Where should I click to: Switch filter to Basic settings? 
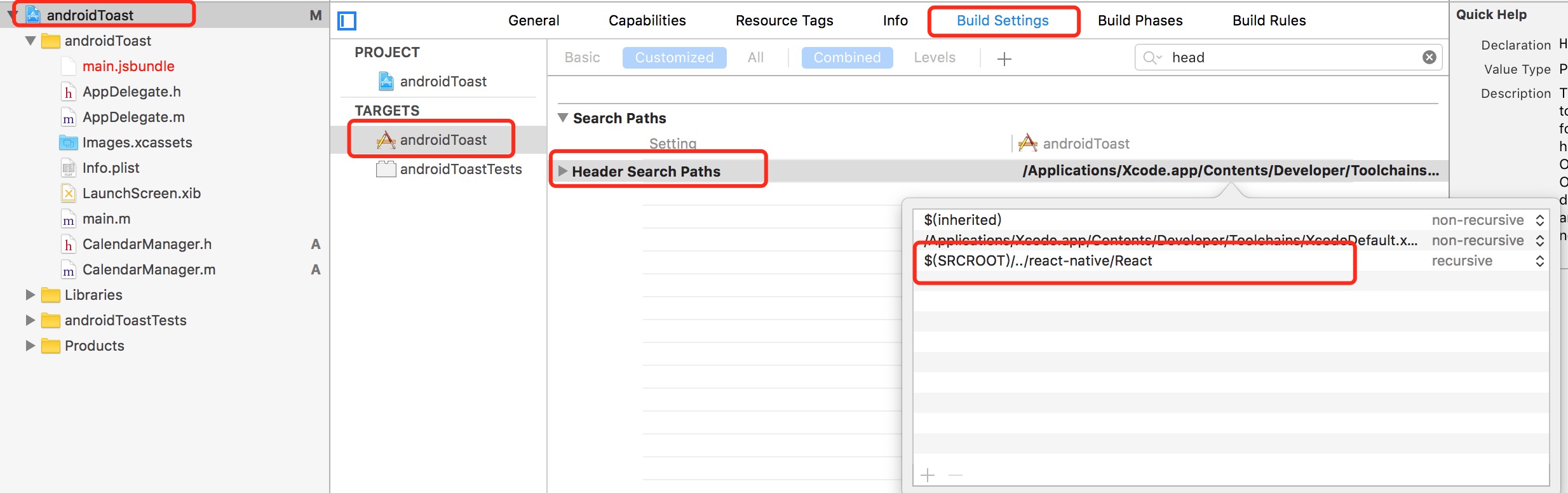[x=582, y=58]
